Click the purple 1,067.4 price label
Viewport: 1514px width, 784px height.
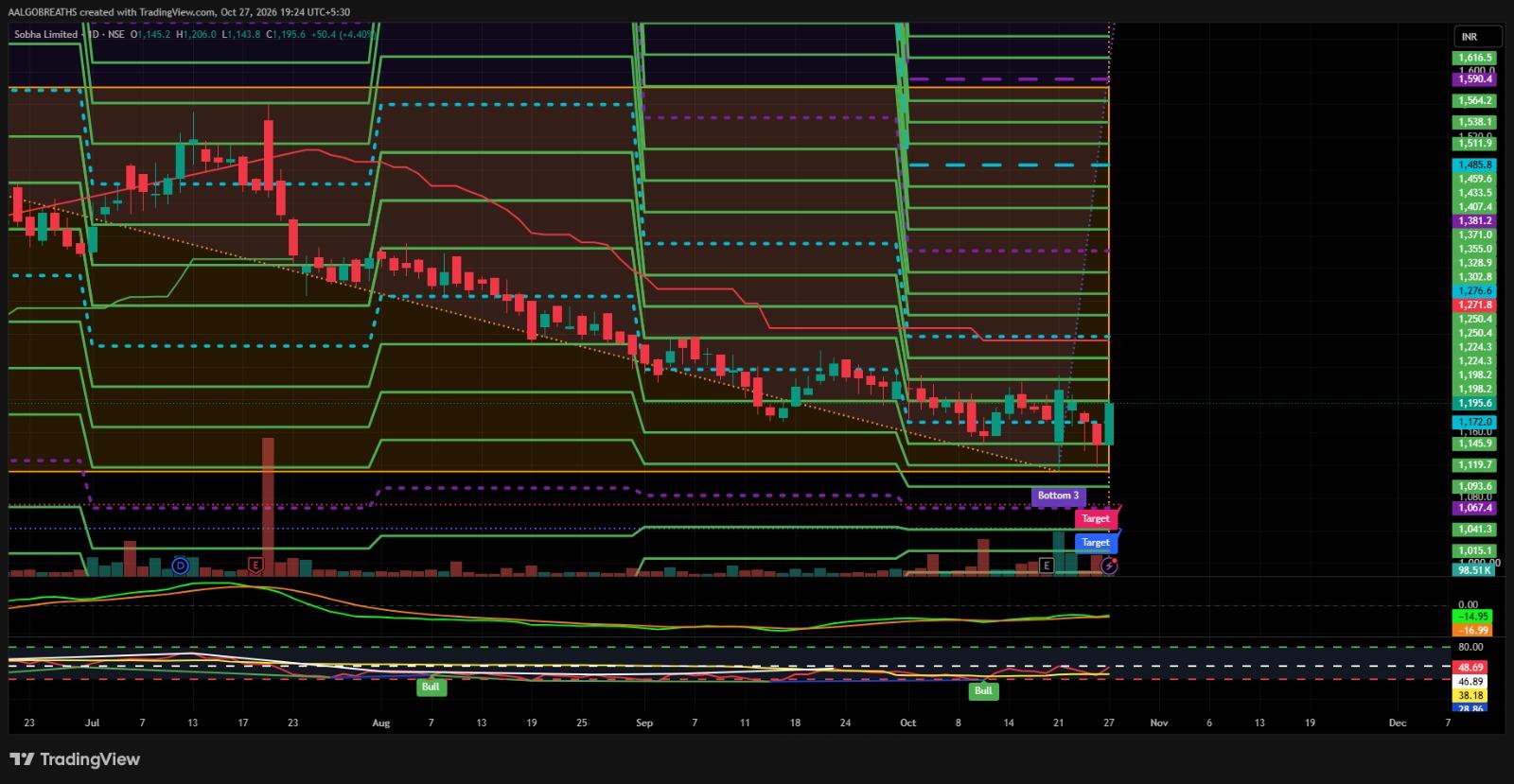pyautogui.click(x=1474, y=508)
